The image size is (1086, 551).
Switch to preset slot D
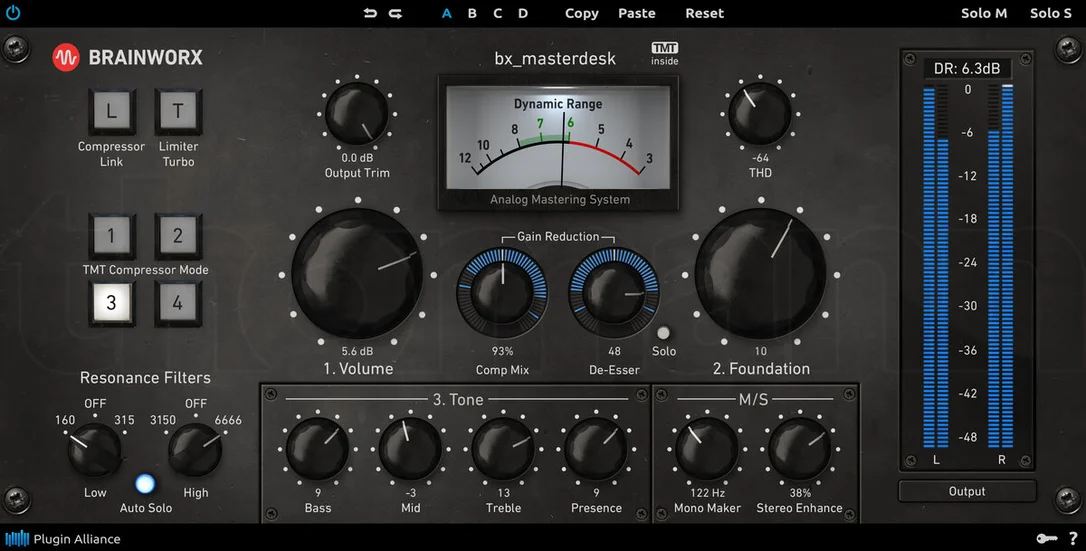tap(523, 13)
